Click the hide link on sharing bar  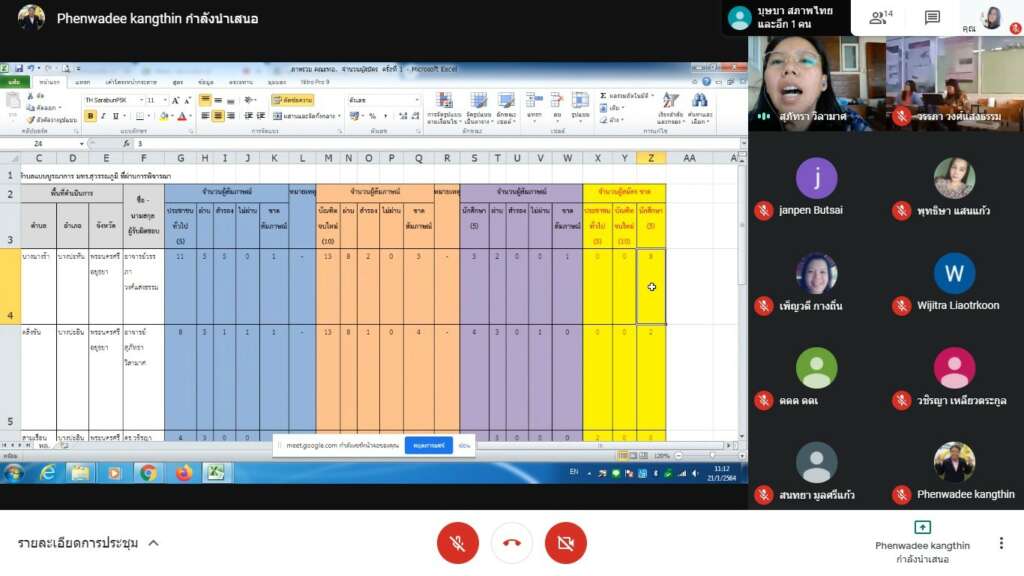(x=464, y=445)
